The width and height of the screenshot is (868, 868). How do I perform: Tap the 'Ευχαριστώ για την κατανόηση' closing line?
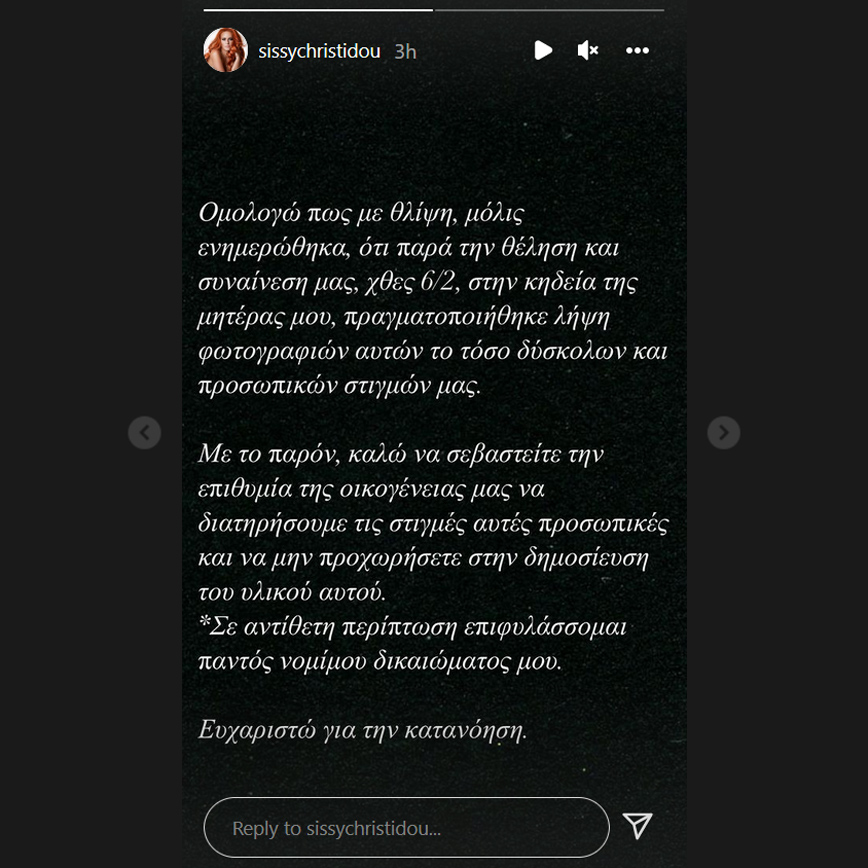362,730
